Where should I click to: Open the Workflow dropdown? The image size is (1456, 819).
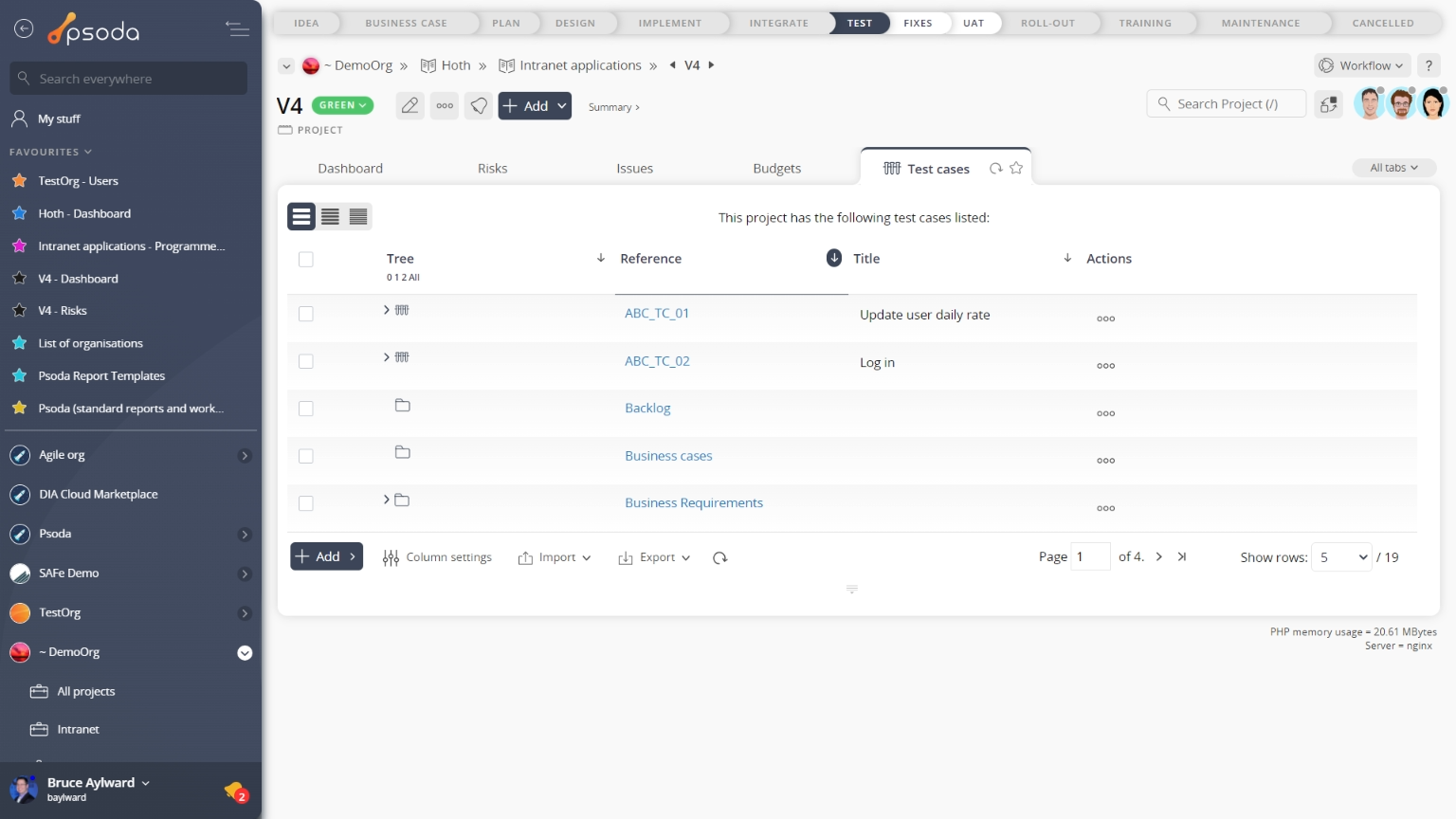(x=1362, y=65)
